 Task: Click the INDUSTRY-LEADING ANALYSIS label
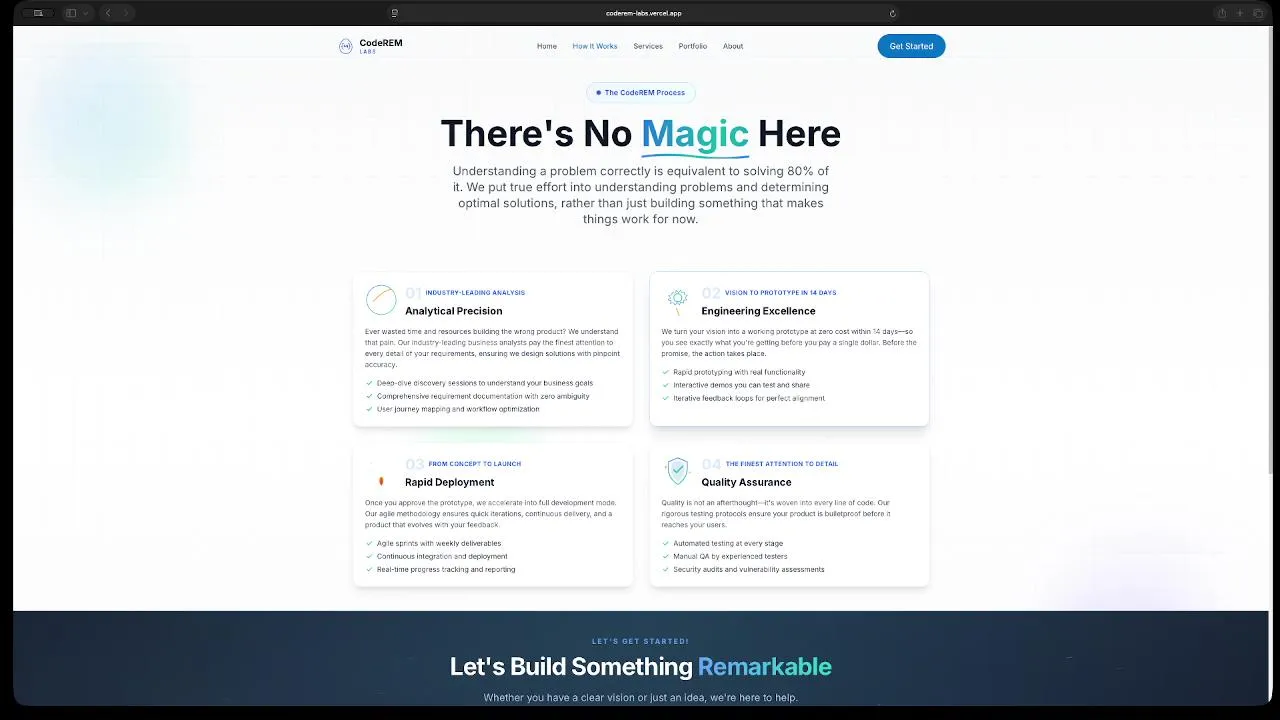coord(475,293)
